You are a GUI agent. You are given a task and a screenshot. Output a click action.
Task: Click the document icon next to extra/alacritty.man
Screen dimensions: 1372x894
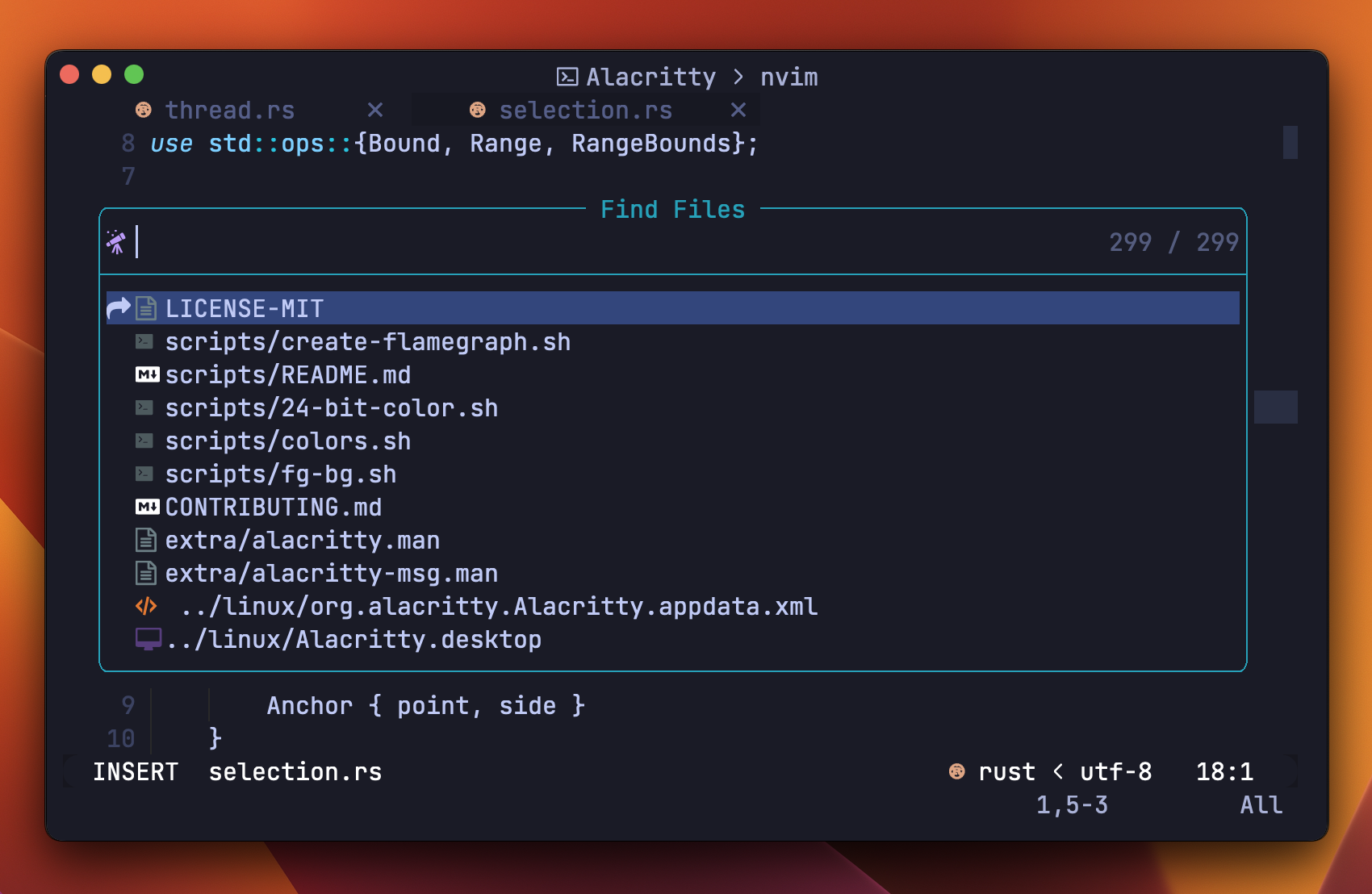145,540
